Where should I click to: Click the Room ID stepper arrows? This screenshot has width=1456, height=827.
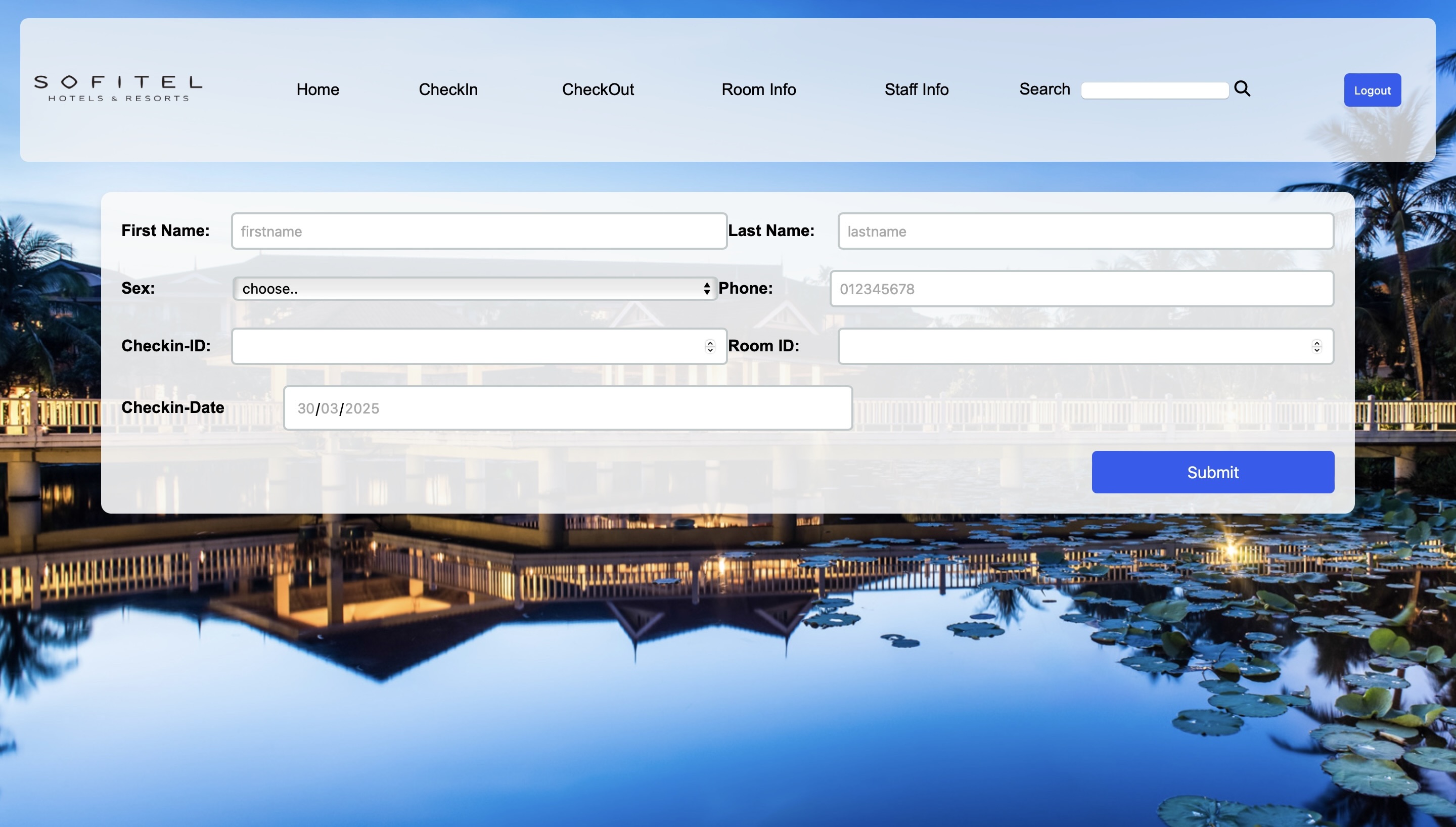[x=1316, y=346]
